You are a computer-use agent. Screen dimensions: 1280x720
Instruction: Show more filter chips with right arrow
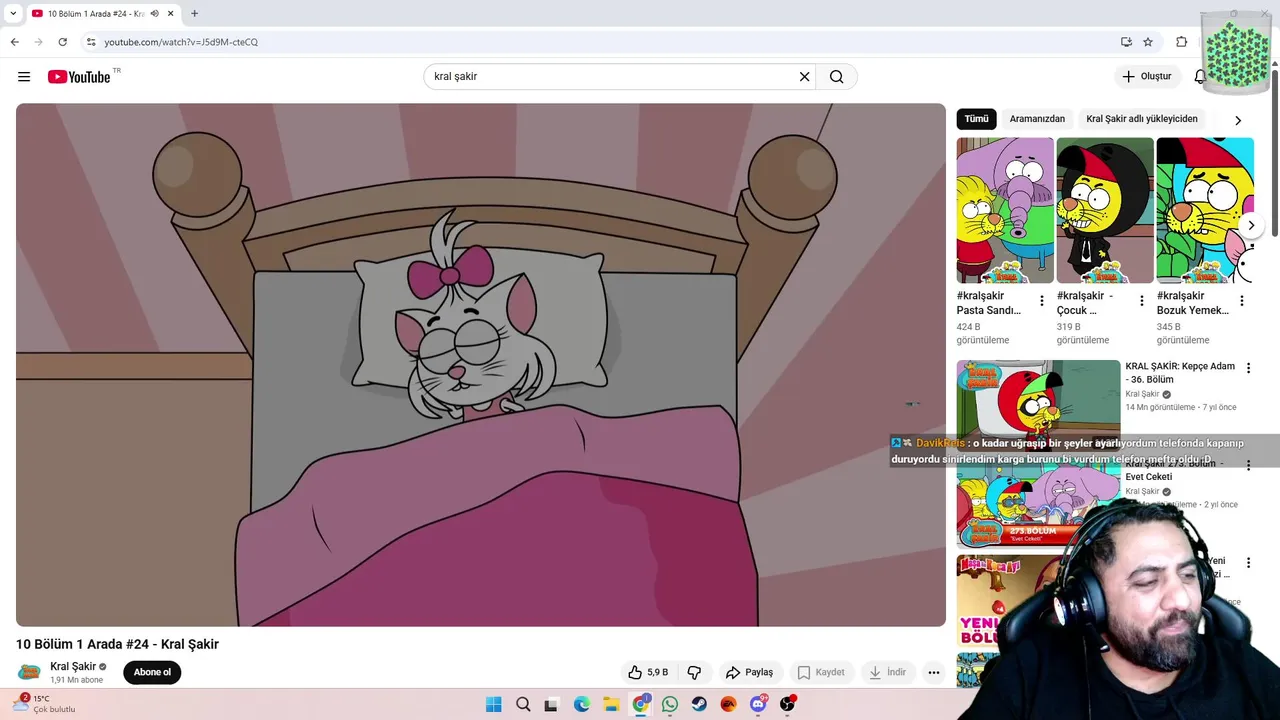click(x=1238, y=120)
